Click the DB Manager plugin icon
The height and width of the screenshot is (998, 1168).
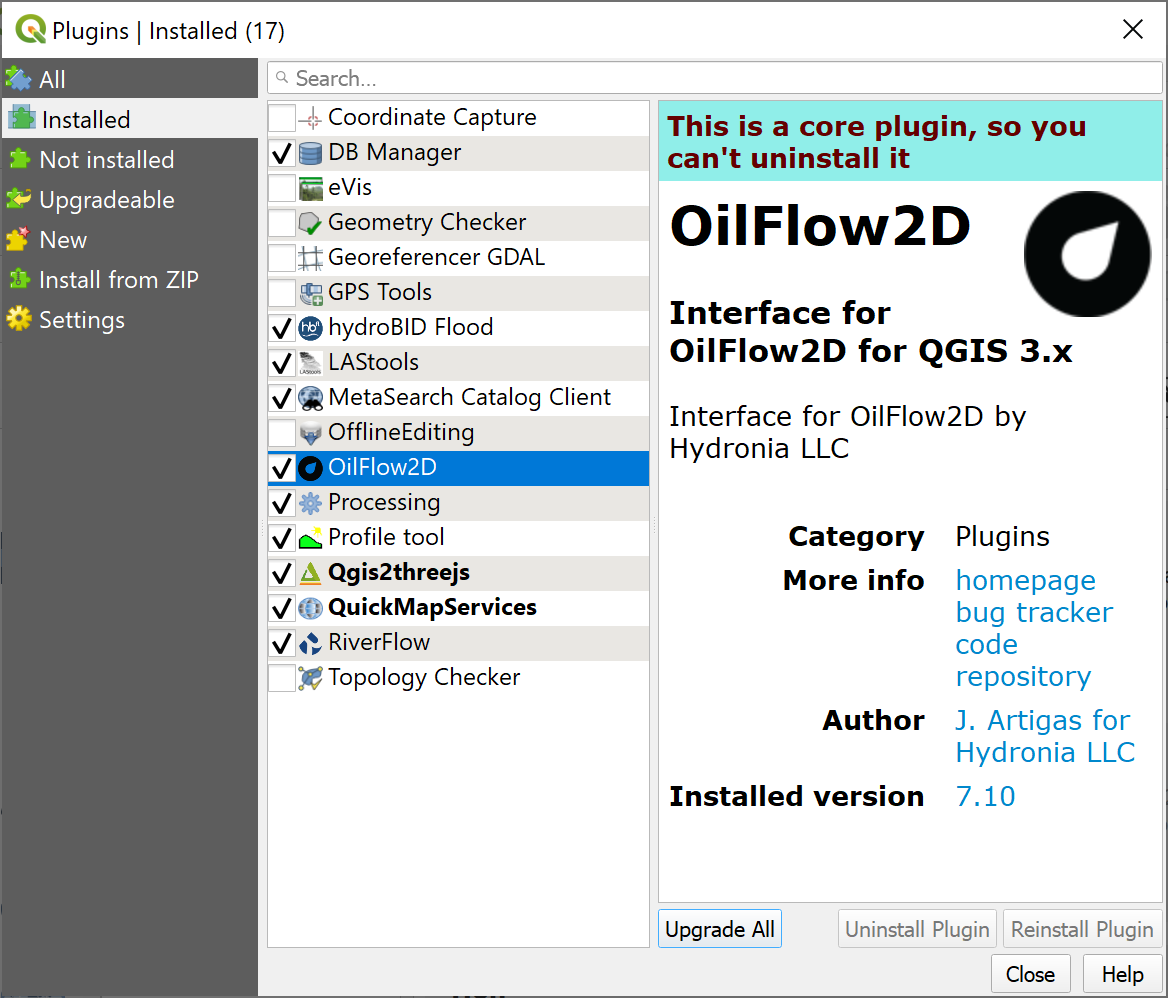311,153
